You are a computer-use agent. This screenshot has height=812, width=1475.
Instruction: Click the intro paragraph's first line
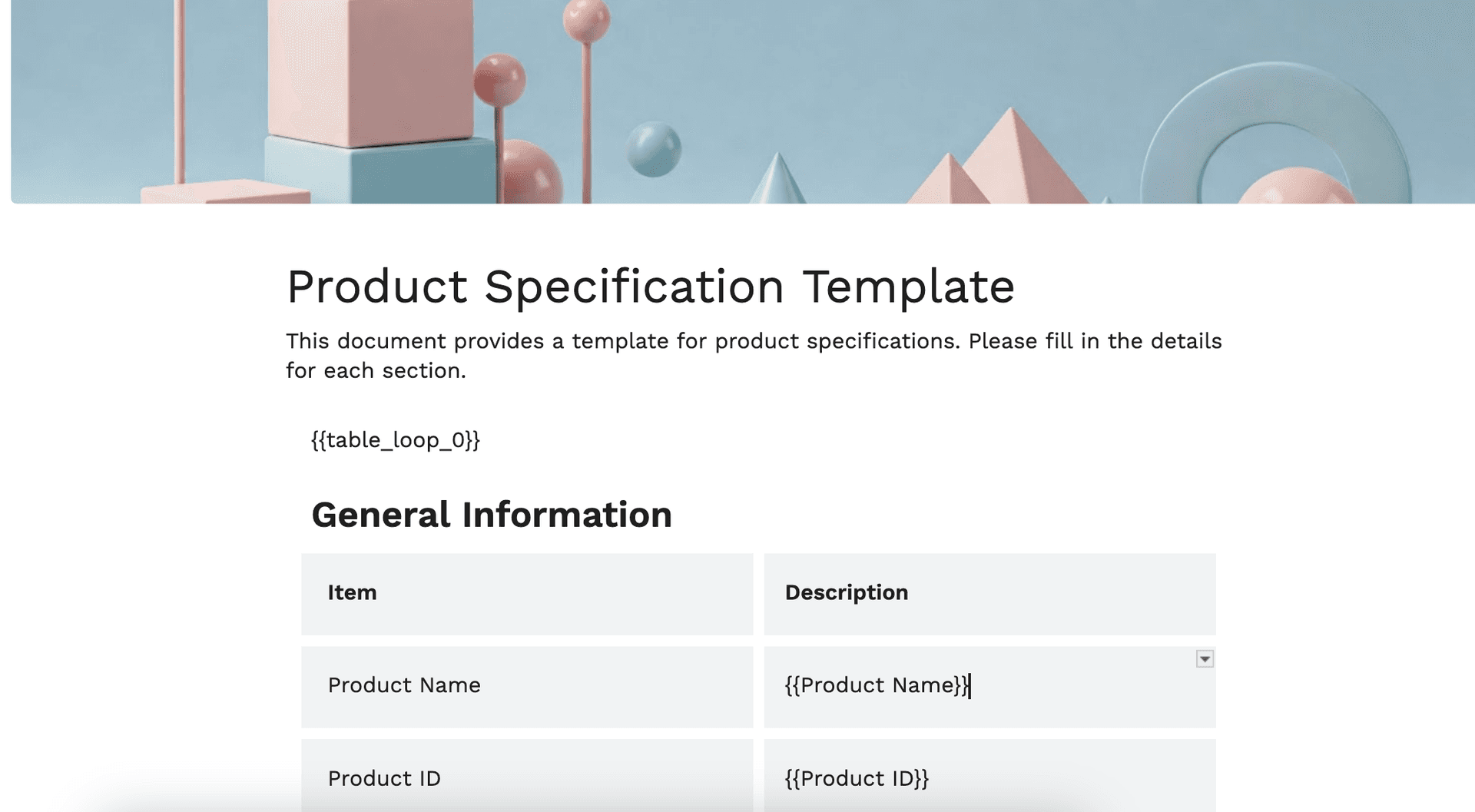(x=753, y=341)
